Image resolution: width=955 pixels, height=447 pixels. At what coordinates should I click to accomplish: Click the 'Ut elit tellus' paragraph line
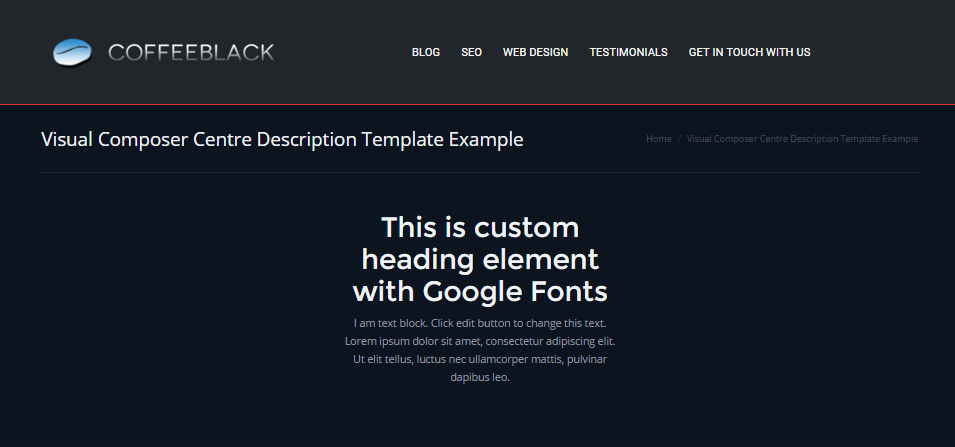480,359
